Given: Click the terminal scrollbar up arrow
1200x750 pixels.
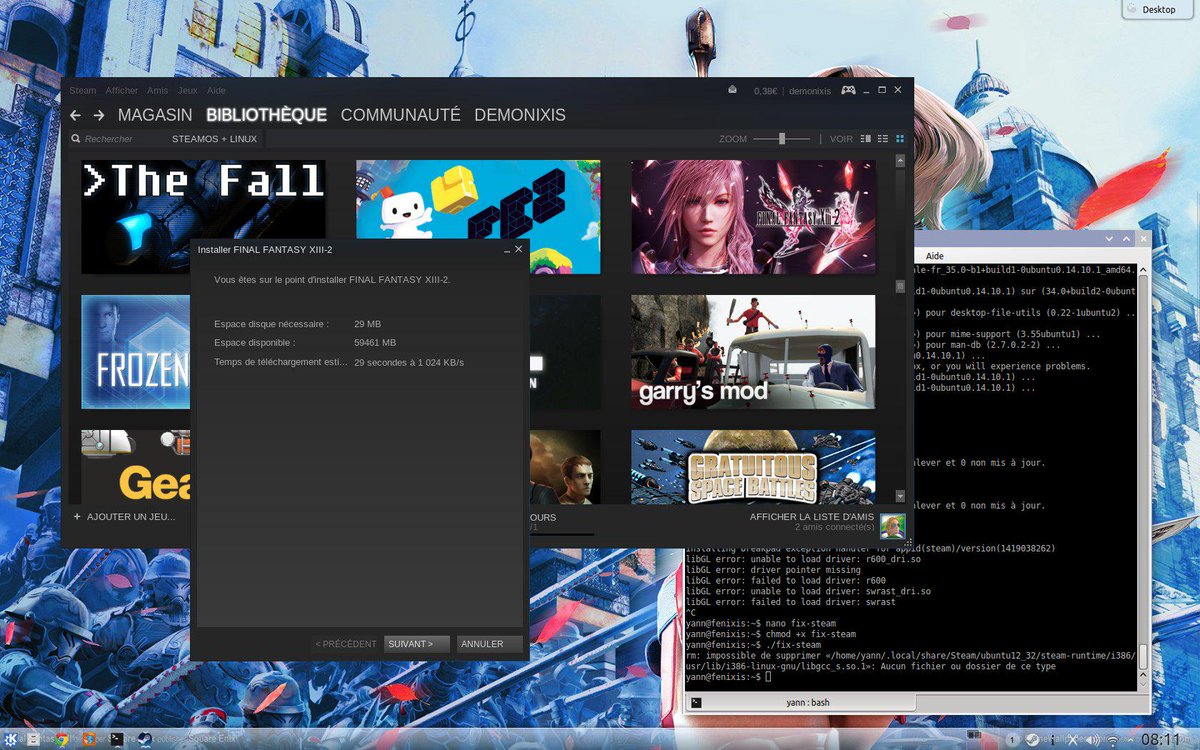Looking at the screenshot, I should pyautogui.click(x=1144, y=270).
